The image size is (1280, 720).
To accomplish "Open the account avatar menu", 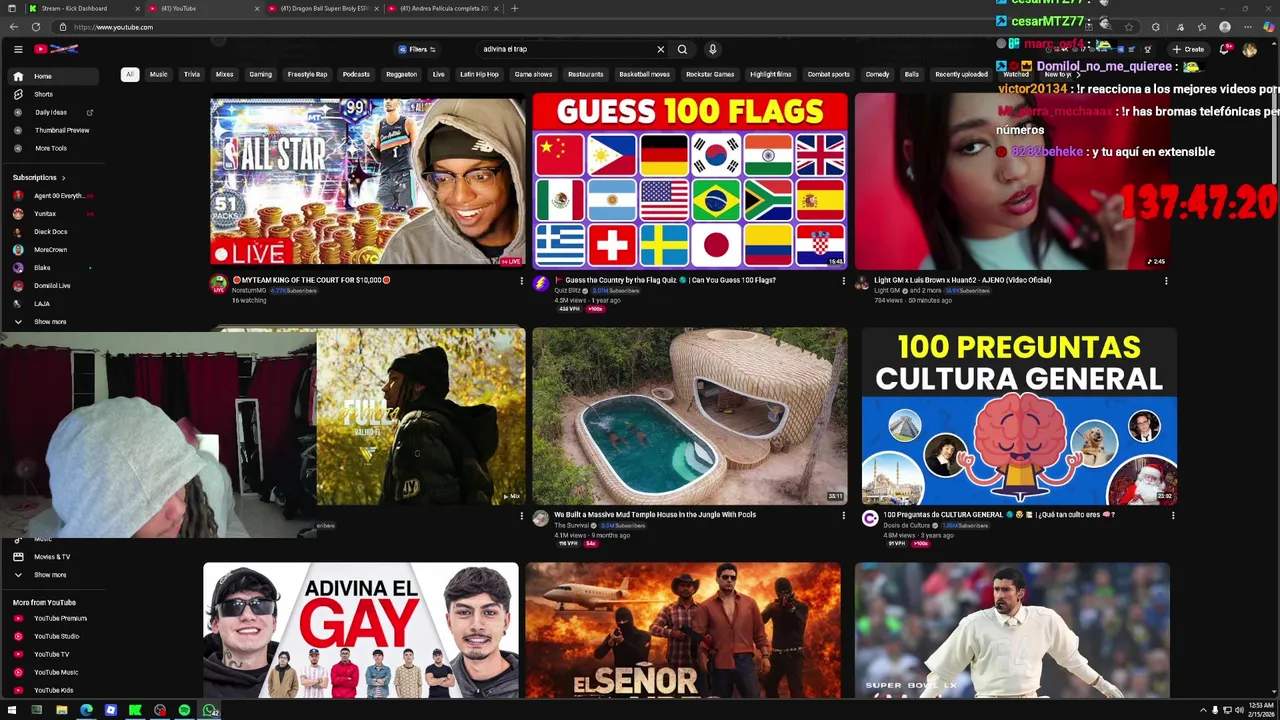I will 1249,49.
